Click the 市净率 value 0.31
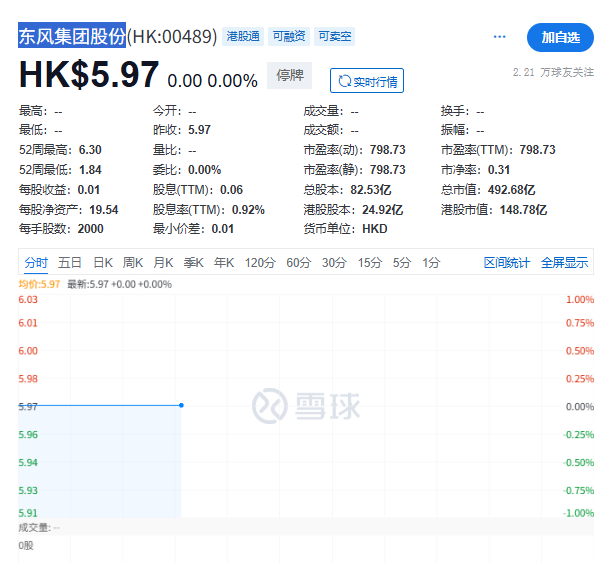 [499, 170]
